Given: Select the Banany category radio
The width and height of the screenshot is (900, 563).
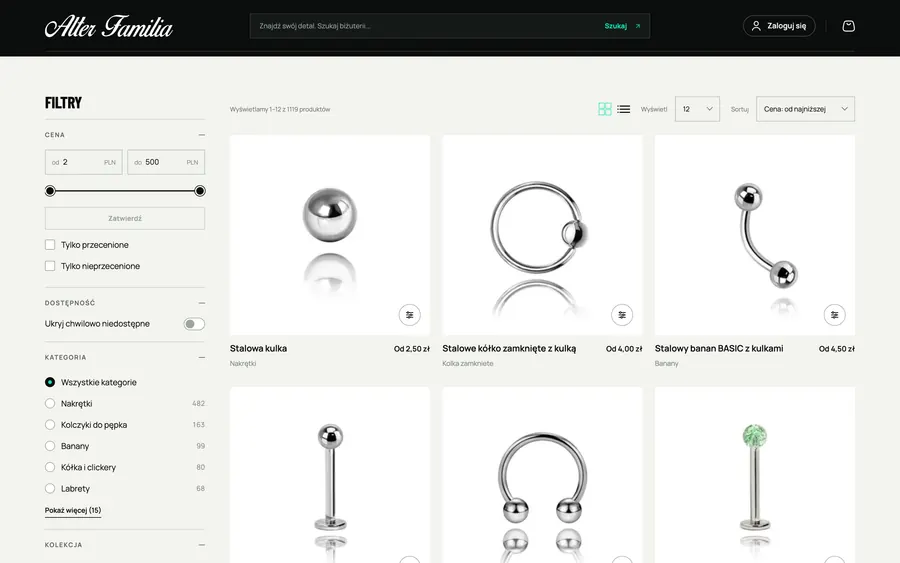Looking at the screenshot, I should (50, 446).
